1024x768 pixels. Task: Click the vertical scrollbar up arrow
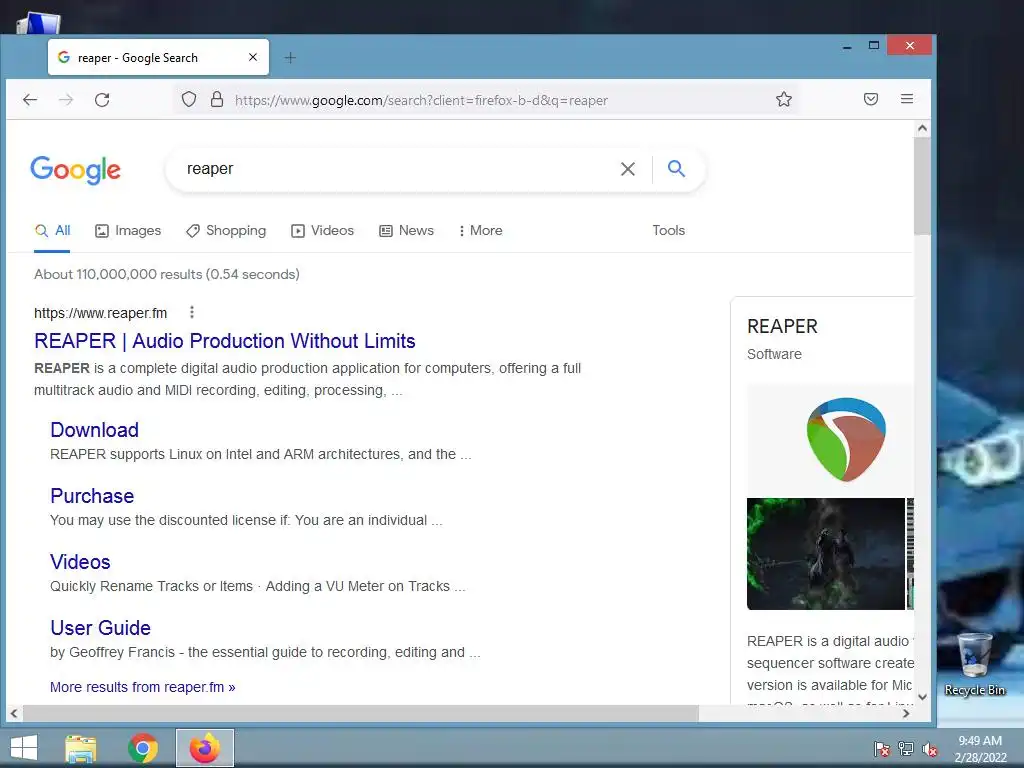922,128
